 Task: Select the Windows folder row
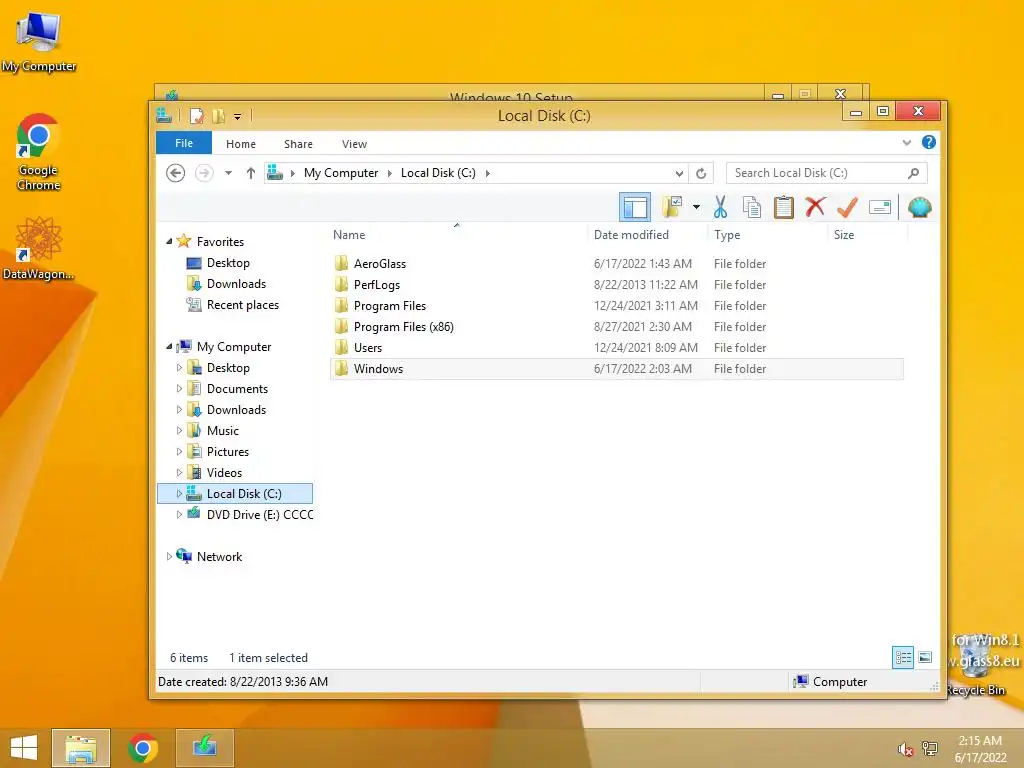(x=617, y=369)
